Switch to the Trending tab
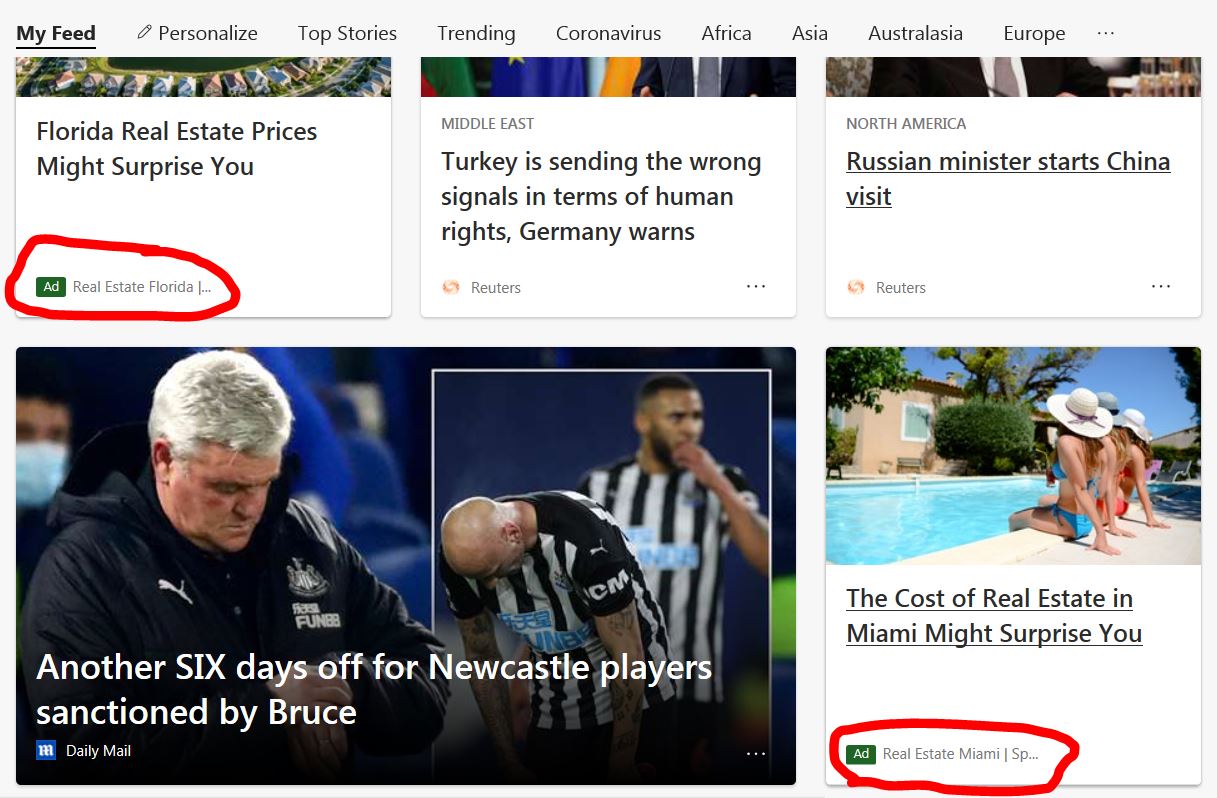 (476, 33)
